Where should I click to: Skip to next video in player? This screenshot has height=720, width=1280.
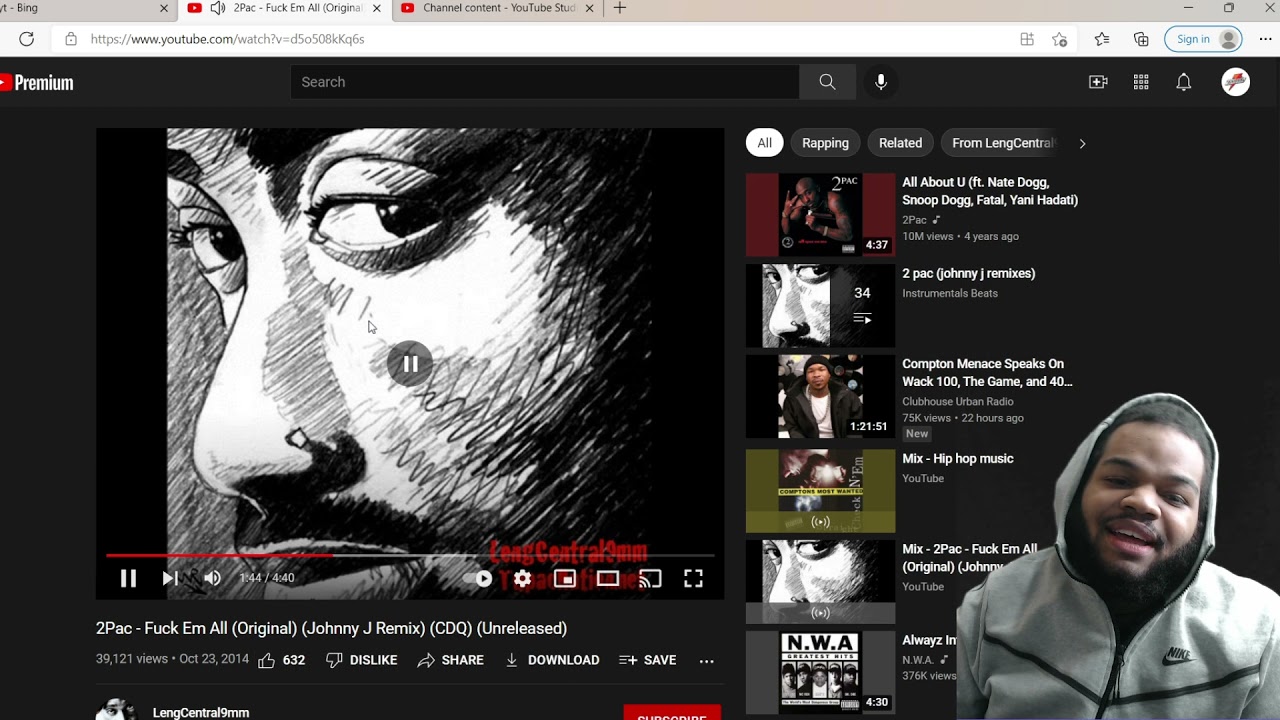(170, 578)
